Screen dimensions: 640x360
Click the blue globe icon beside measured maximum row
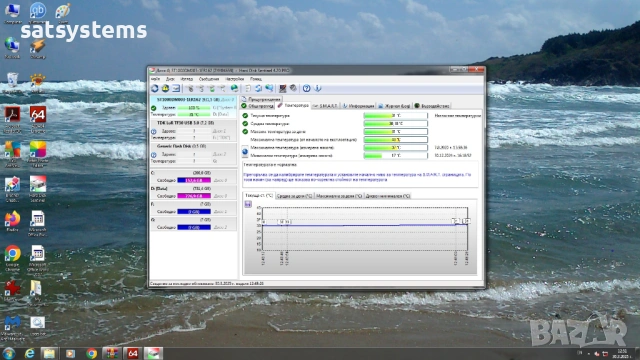pos(245,152)
